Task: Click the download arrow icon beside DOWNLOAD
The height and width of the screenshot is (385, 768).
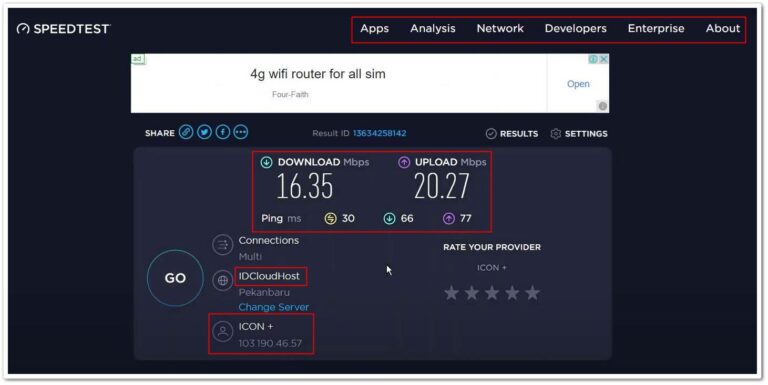Action: [x=266, y=163]
